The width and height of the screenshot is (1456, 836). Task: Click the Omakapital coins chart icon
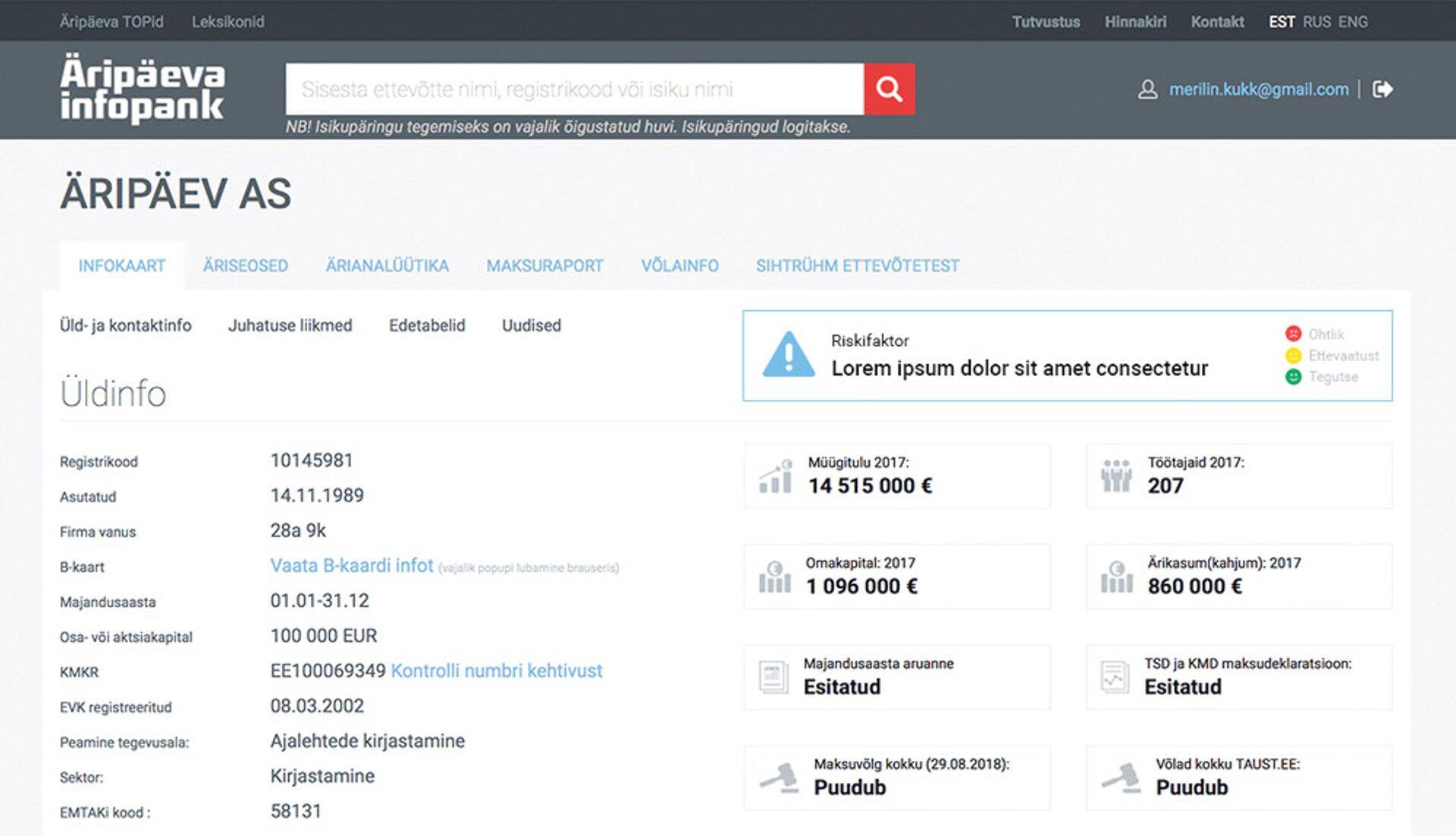(x=774, y=577)
